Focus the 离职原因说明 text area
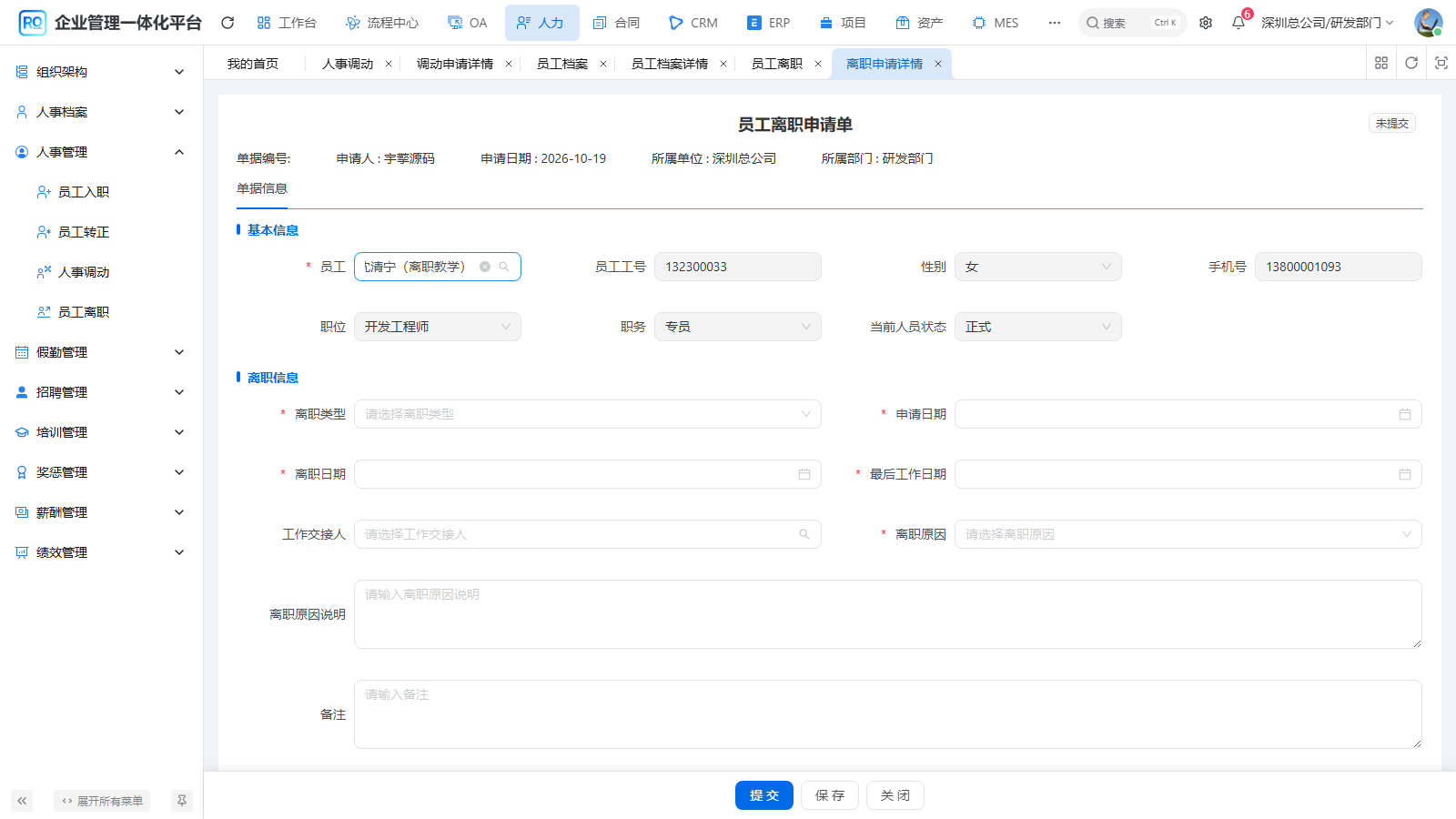This screenshot has height=819, width=1456. 888,614
